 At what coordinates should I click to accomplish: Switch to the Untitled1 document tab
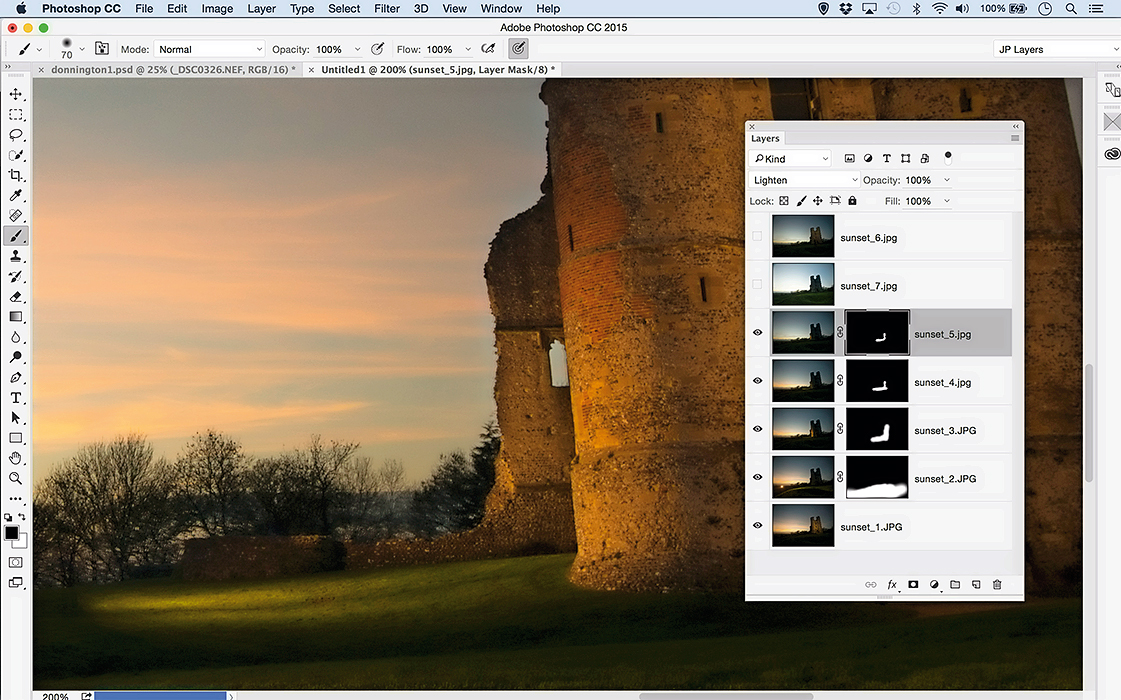pos(435,69)
